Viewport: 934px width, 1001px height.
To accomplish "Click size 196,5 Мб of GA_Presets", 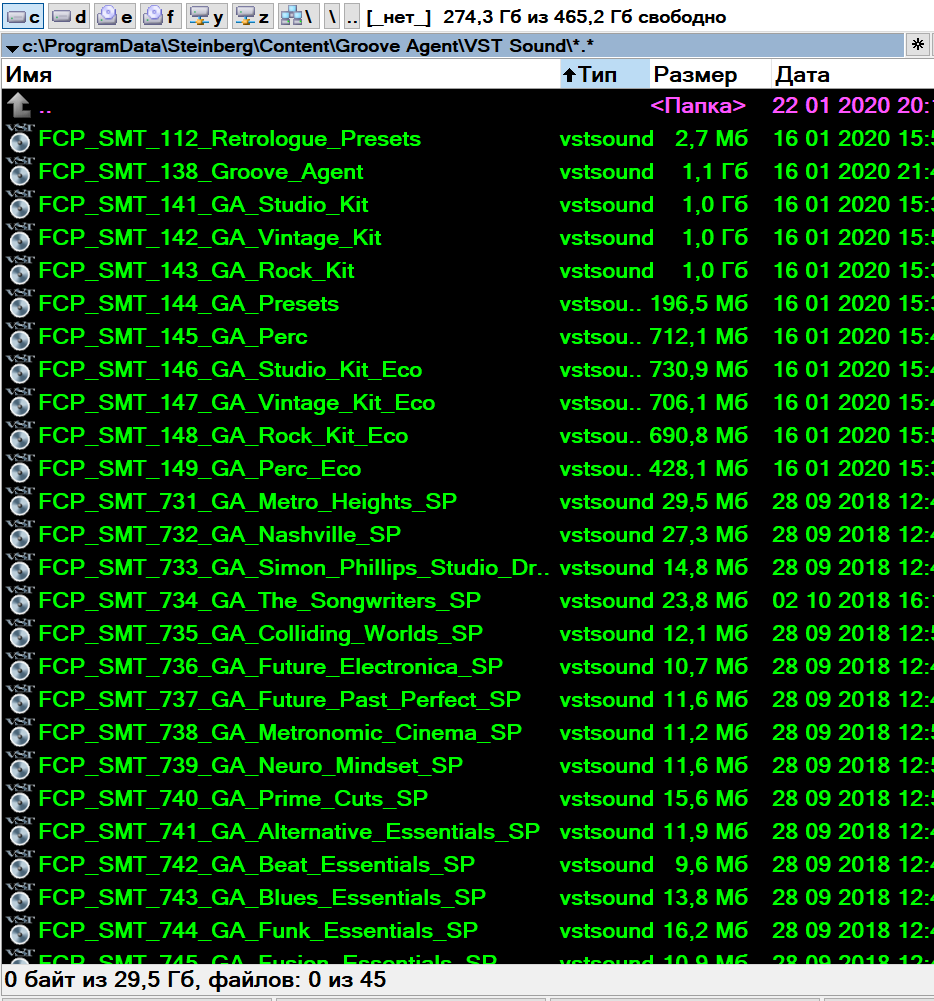I will point(699,304).
